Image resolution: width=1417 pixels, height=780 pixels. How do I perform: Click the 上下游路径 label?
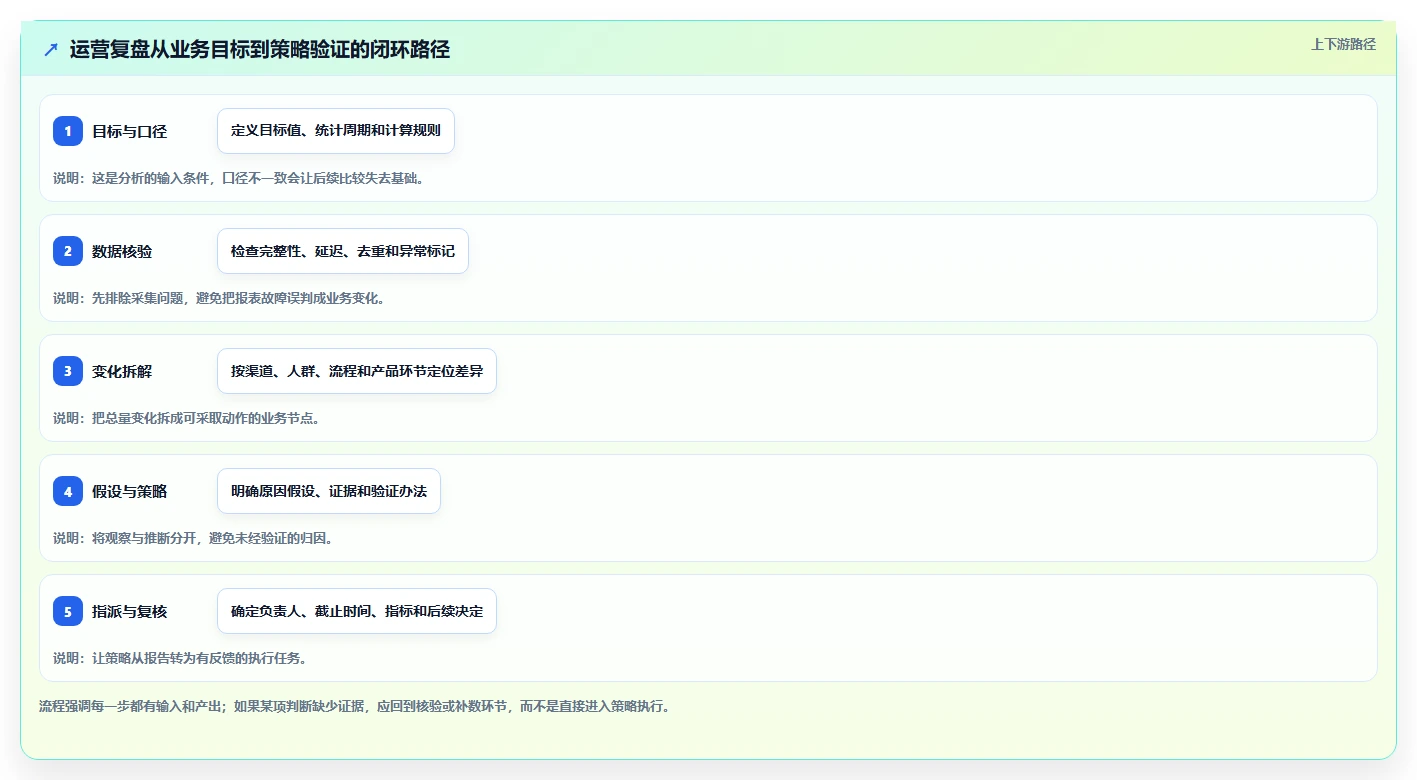pos(1343,44)
